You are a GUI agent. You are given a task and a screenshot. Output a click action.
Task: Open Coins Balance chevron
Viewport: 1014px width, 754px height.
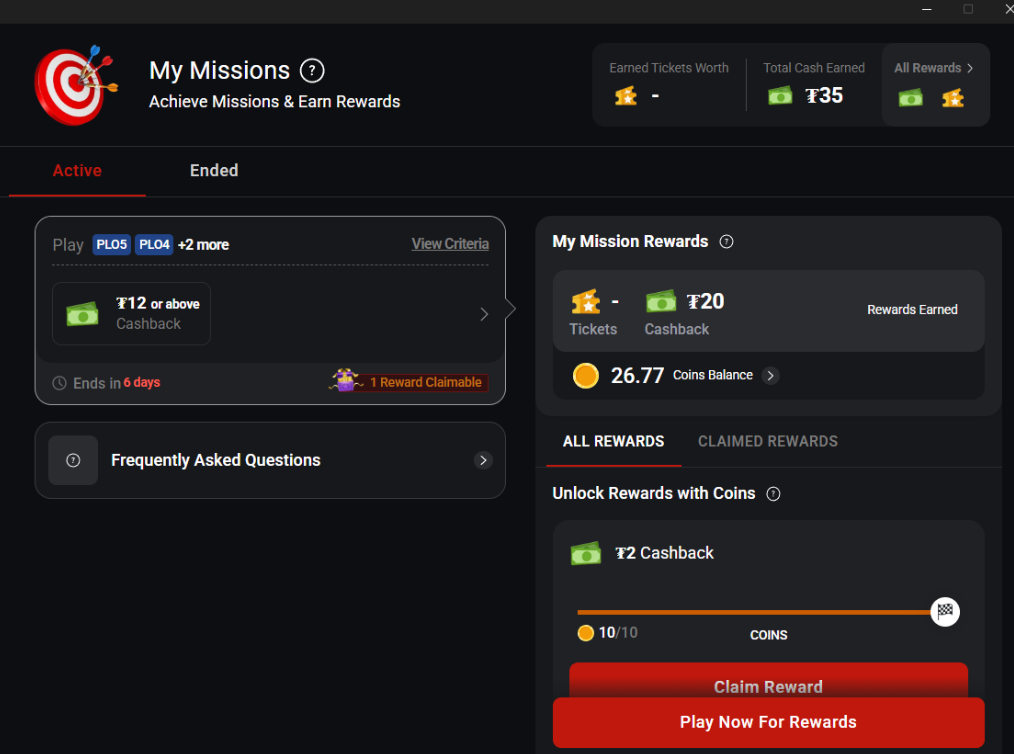coord(770,376)
